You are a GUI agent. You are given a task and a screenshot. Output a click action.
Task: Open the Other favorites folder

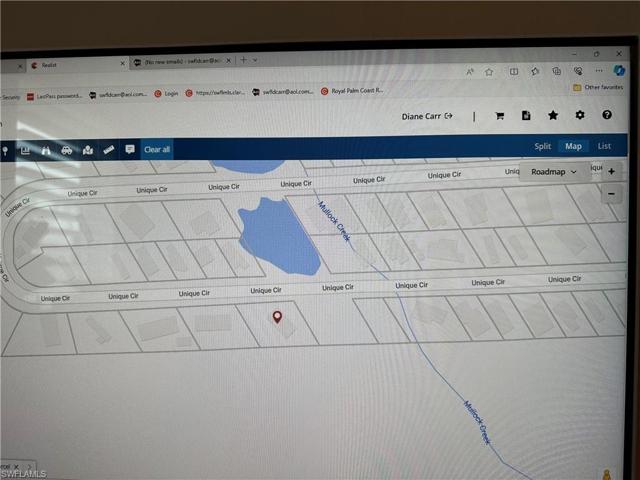(x=598, y=87)
